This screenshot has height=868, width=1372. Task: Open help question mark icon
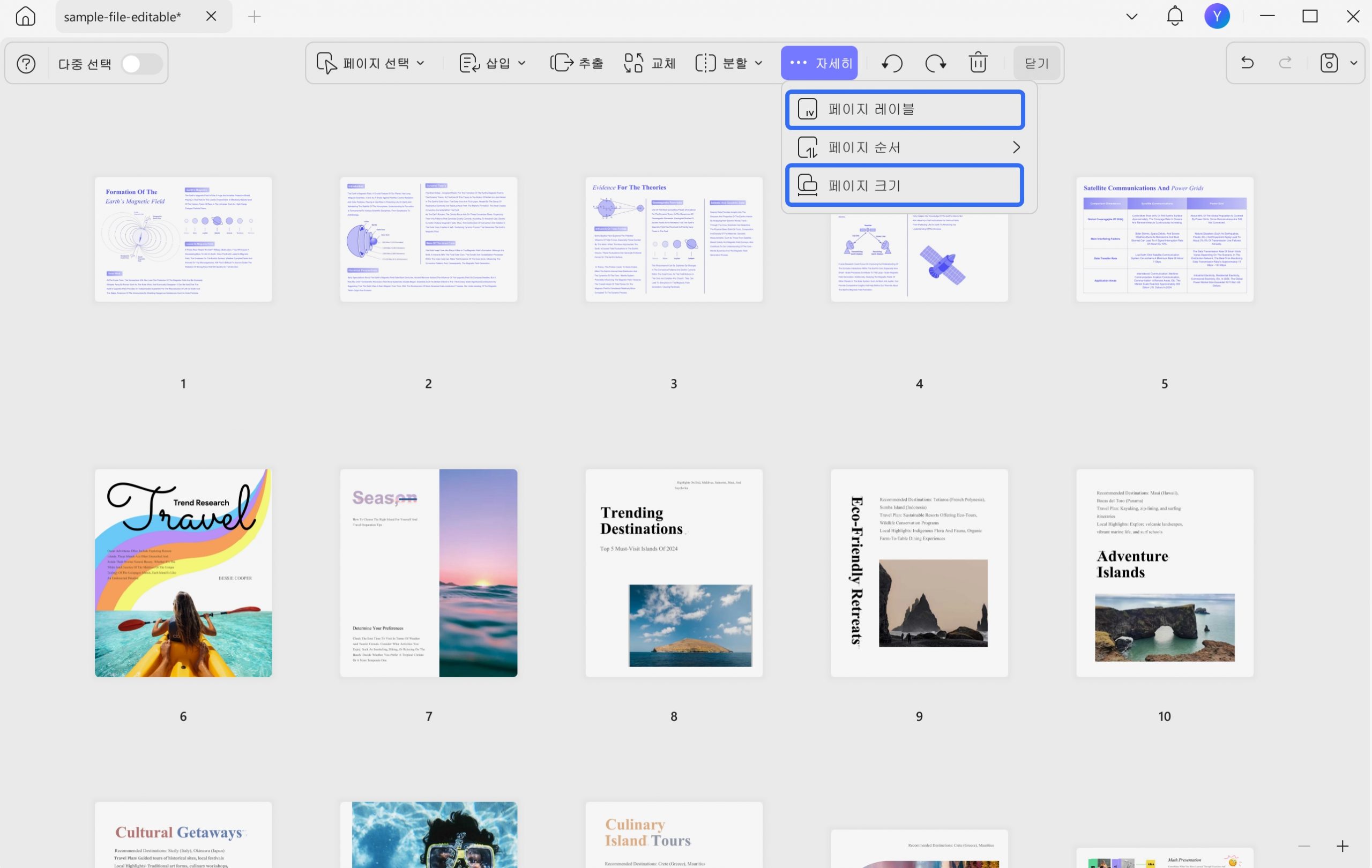(26, 63)
